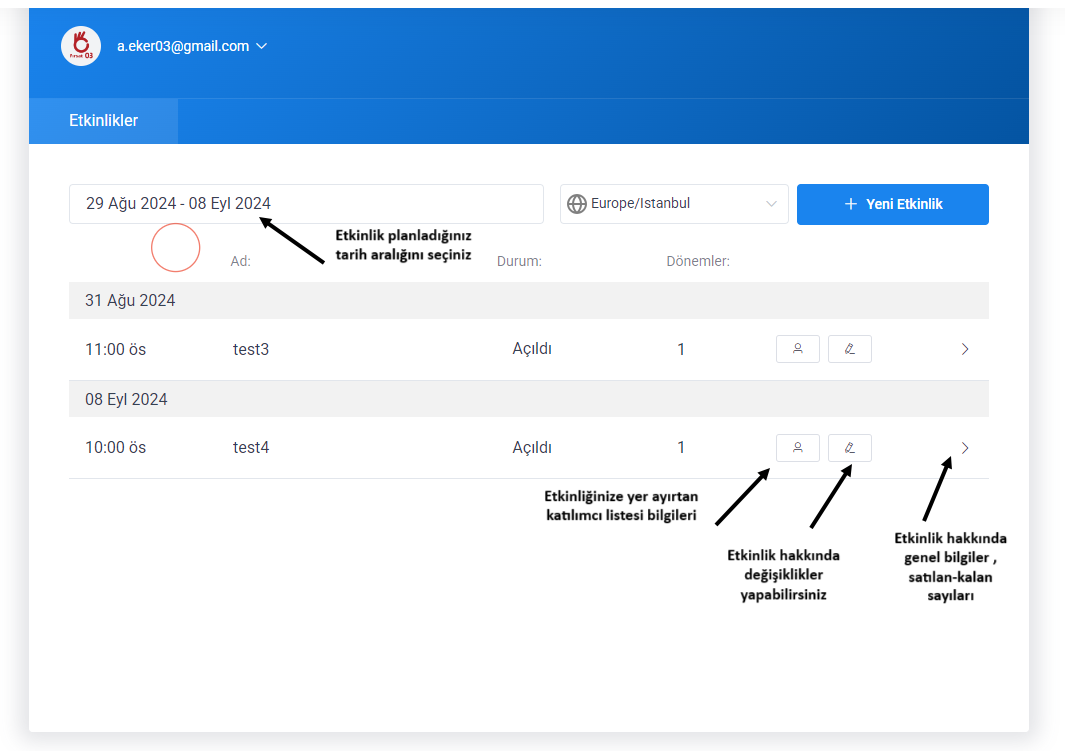Click the globe icon in timezone selector
Viewport: 1065px width, 751px height.
pos(576,204)
